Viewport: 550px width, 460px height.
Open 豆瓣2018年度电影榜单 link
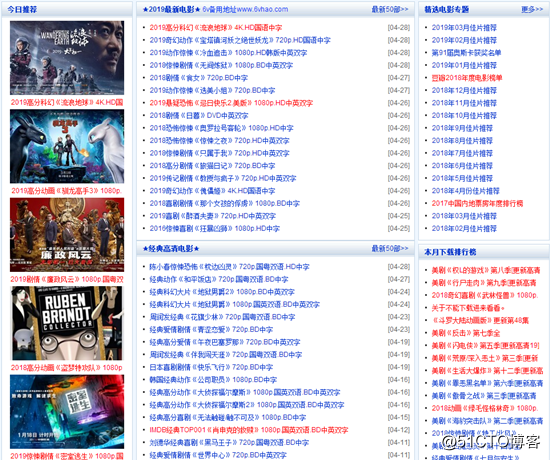(467, 78)
